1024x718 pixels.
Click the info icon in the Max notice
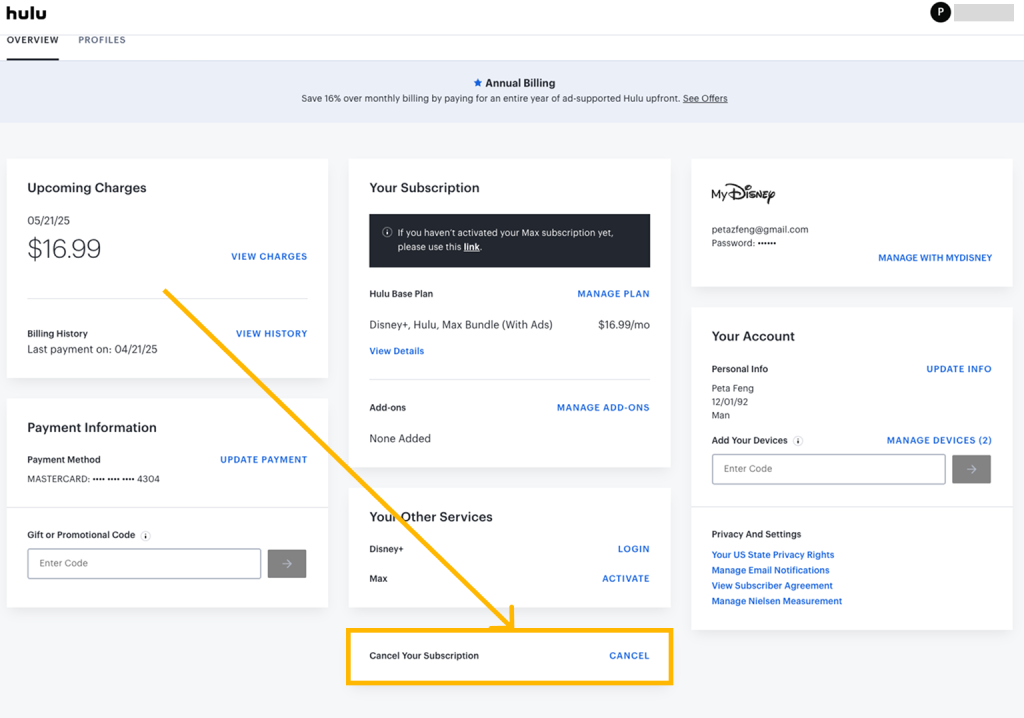pos(387,233)
